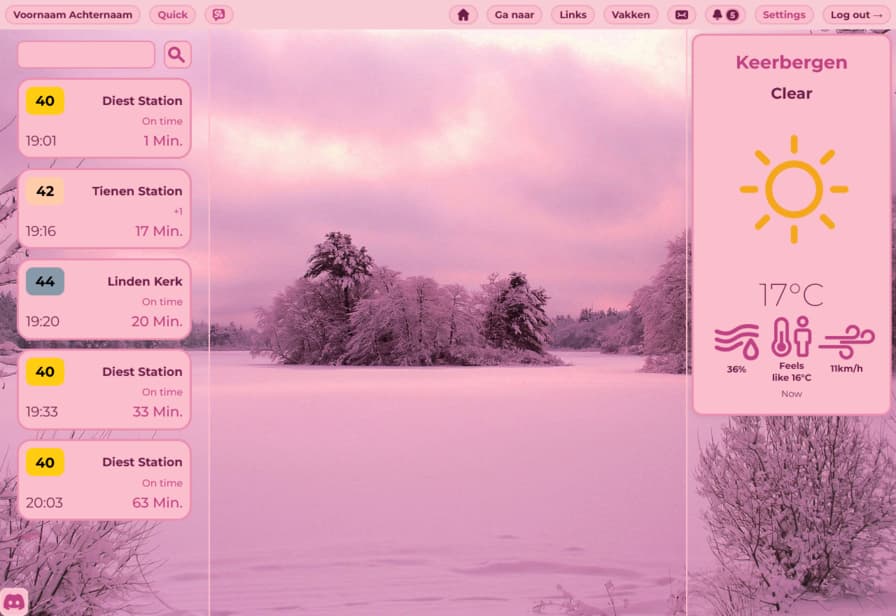Open the Ga naar menu
Image resolution: width=896 pixels, height=616 pixels.
coord(514,15)
